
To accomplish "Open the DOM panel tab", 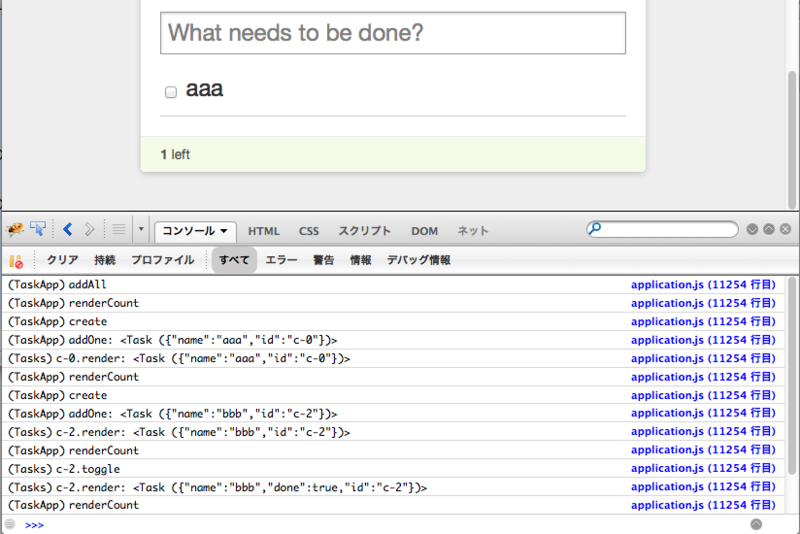I will [x=424, y=231].
